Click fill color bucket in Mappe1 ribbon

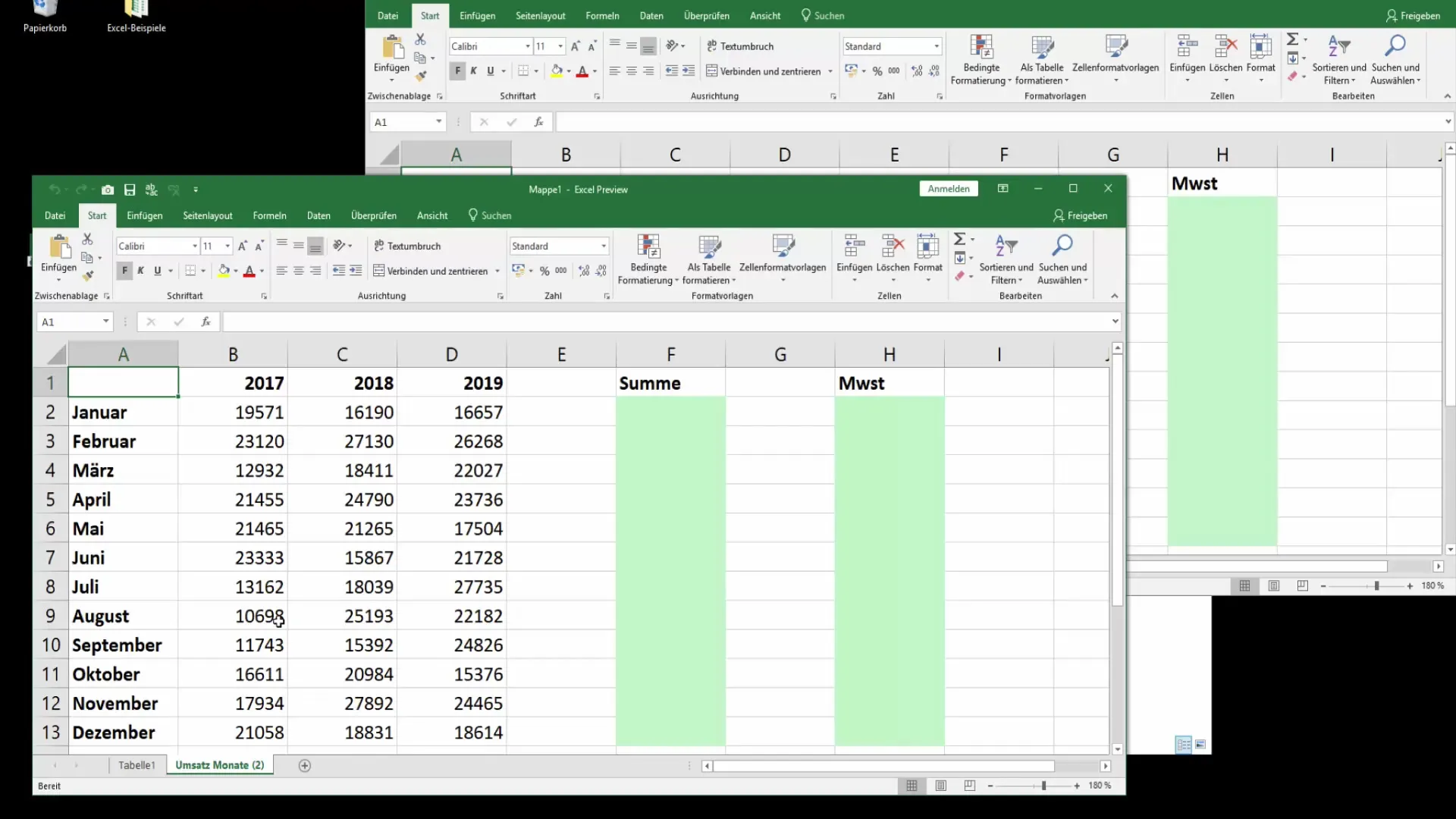click(223, 271)
